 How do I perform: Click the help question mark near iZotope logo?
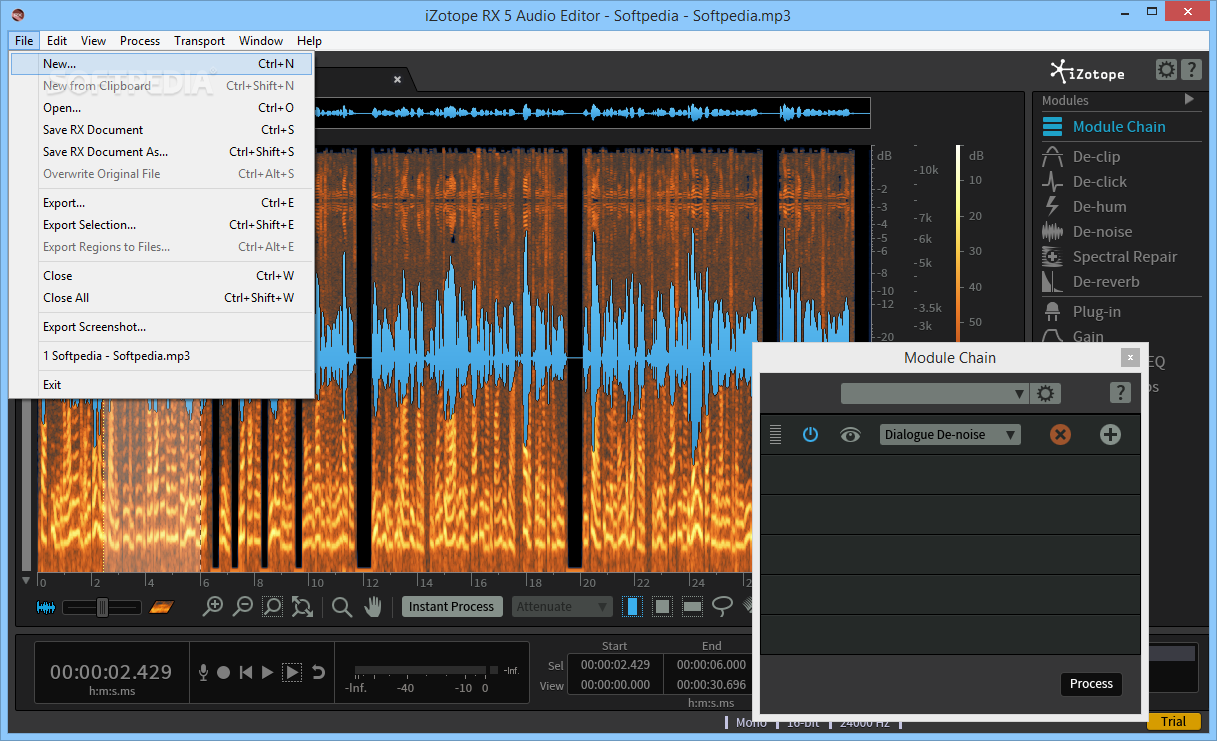tap(1191, 70)
